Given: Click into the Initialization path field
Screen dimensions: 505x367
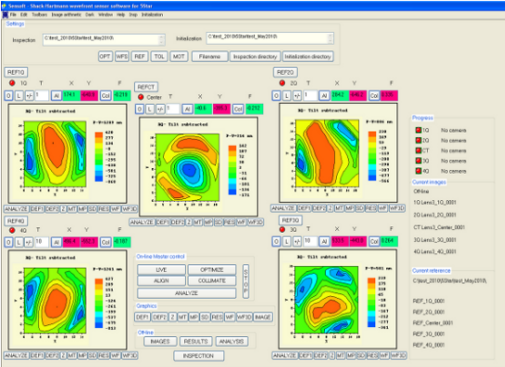Looking at the screenshot, I should [270, 38].
